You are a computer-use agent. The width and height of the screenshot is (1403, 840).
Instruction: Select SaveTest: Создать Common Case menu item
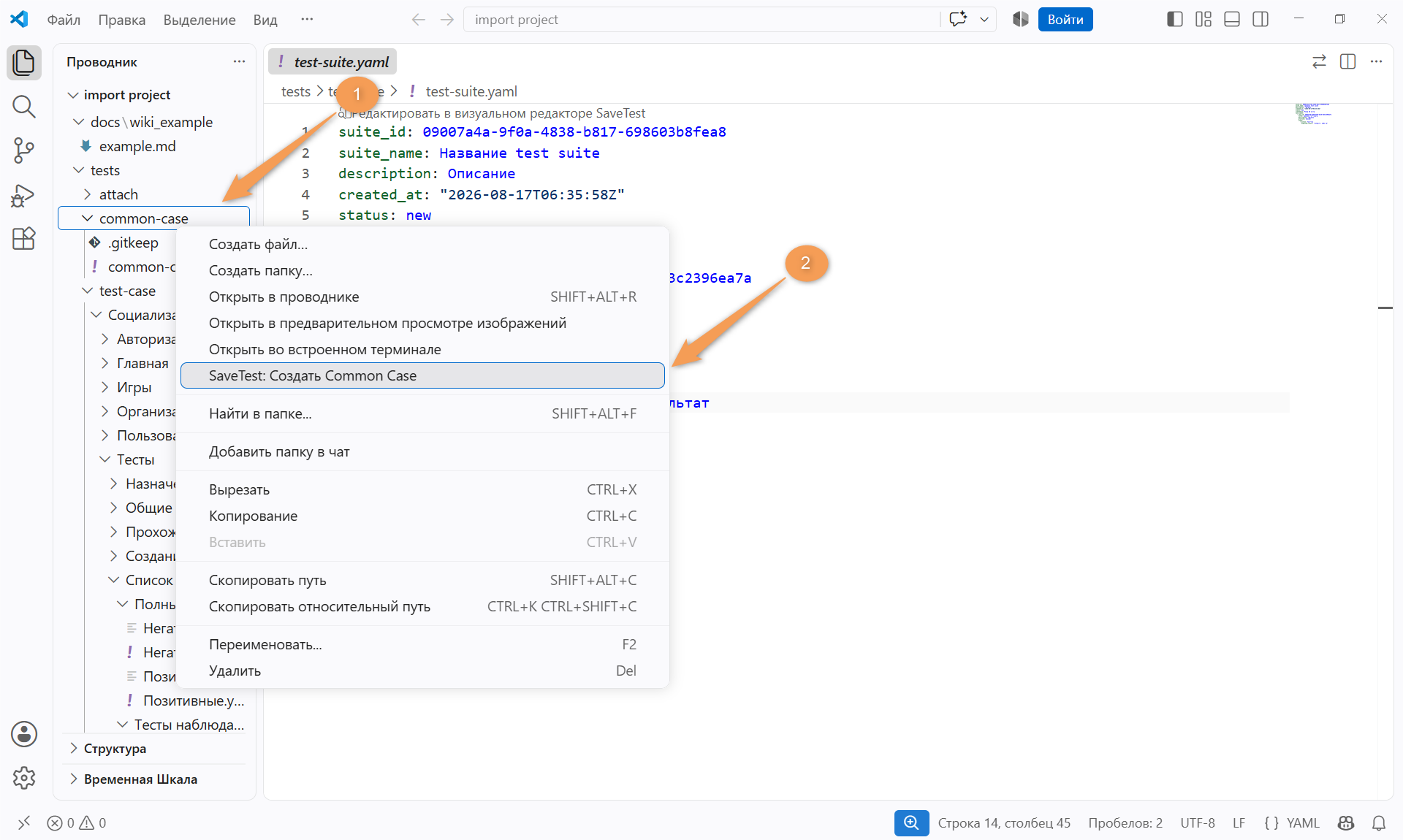tap(422, 375)
